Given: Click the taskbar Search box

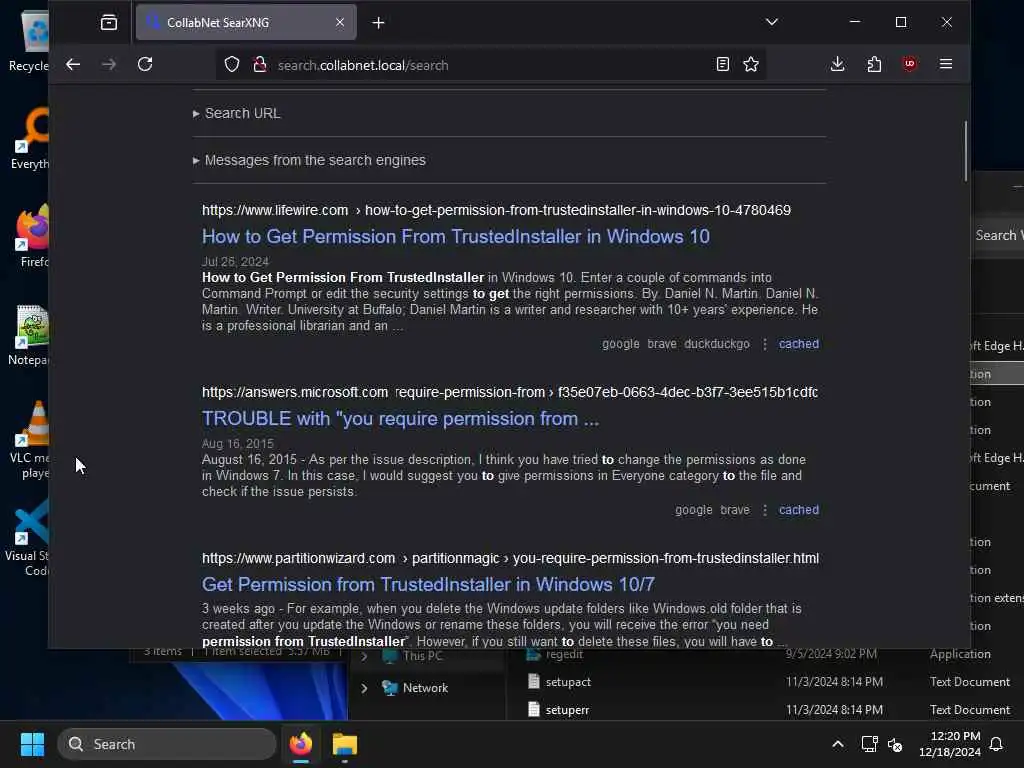Looking at the screenshot, I should pos(167,744).
